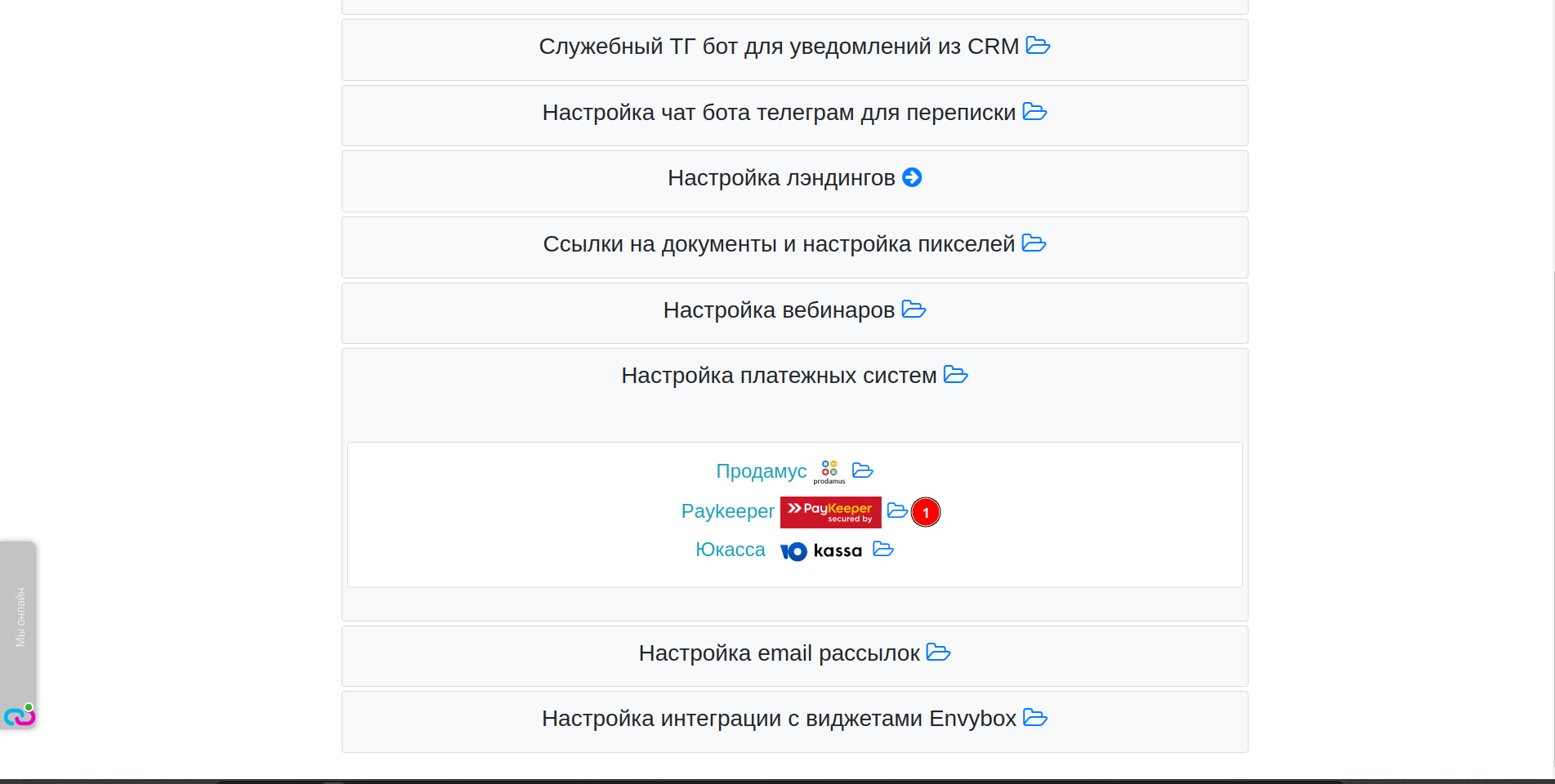1555x784 pixels.
Task: Click folder icon beside Продамус logo
Action: tap(863, 470)
